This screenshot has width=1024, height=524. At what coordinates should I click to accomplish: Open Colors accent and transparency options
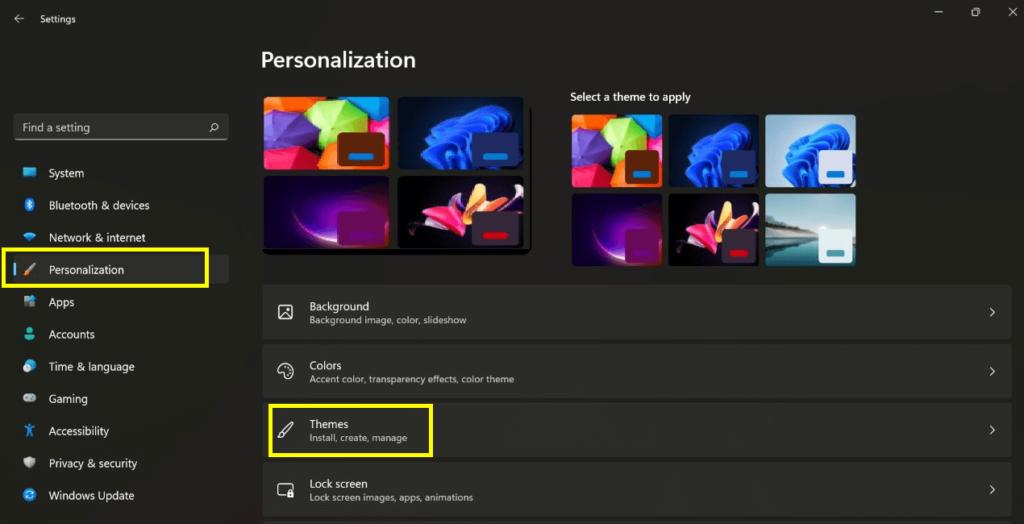click(x=637, y=371)
